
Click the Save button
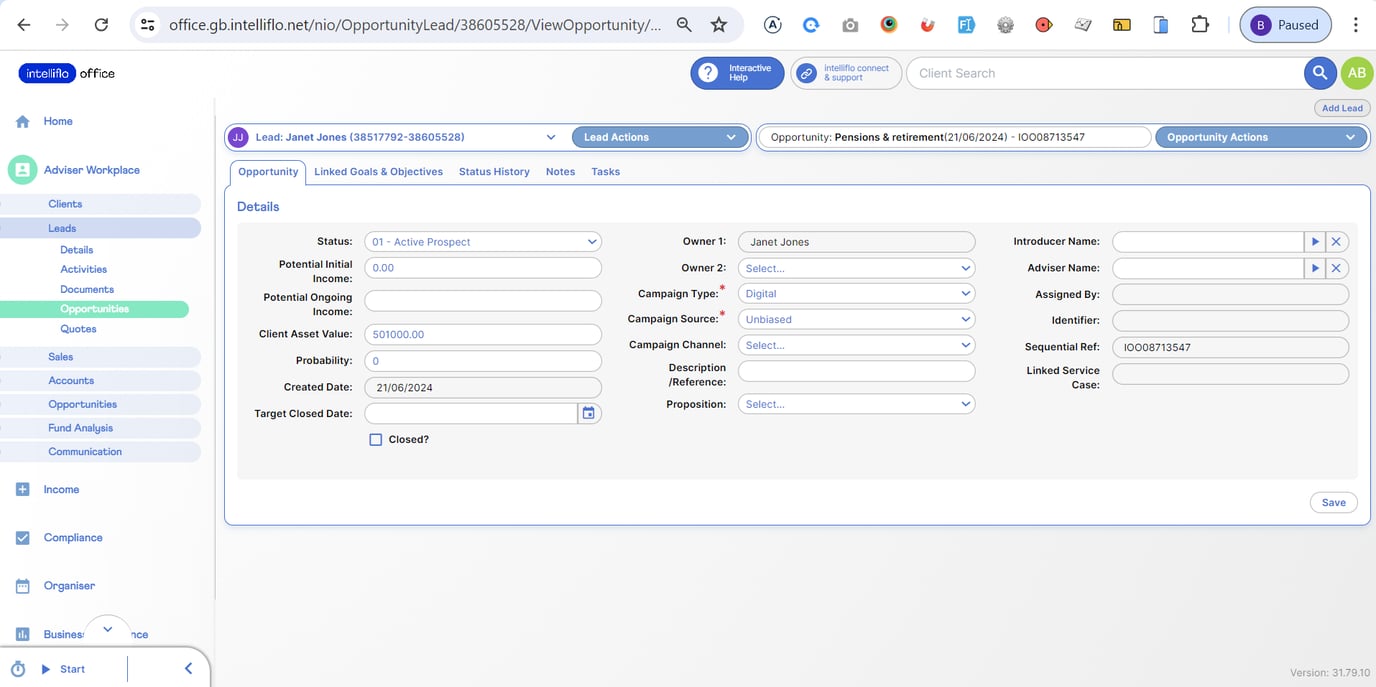click(x=1333, y=502)
